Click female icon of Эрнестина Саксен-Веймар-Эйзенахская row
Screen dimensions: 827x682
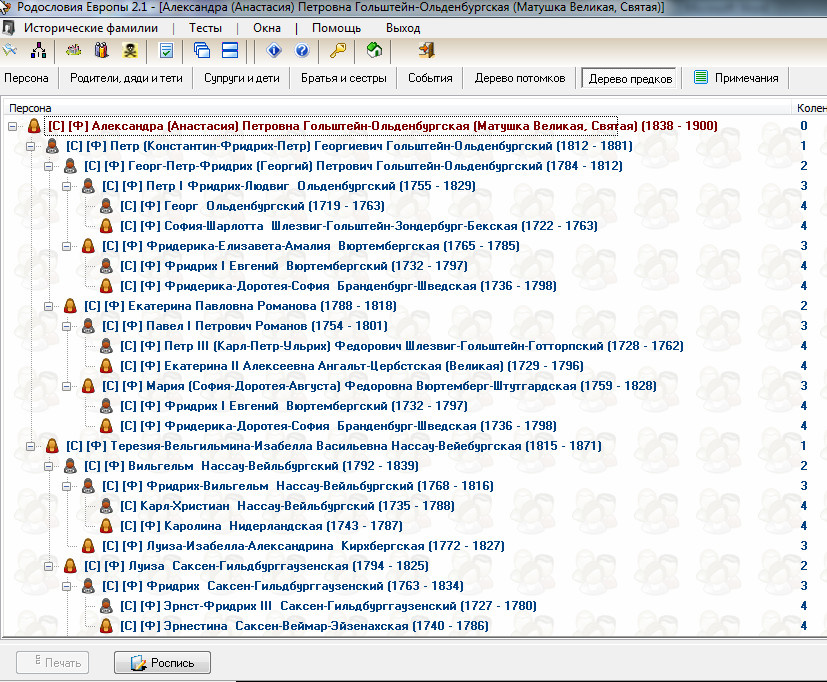[106, 626]
